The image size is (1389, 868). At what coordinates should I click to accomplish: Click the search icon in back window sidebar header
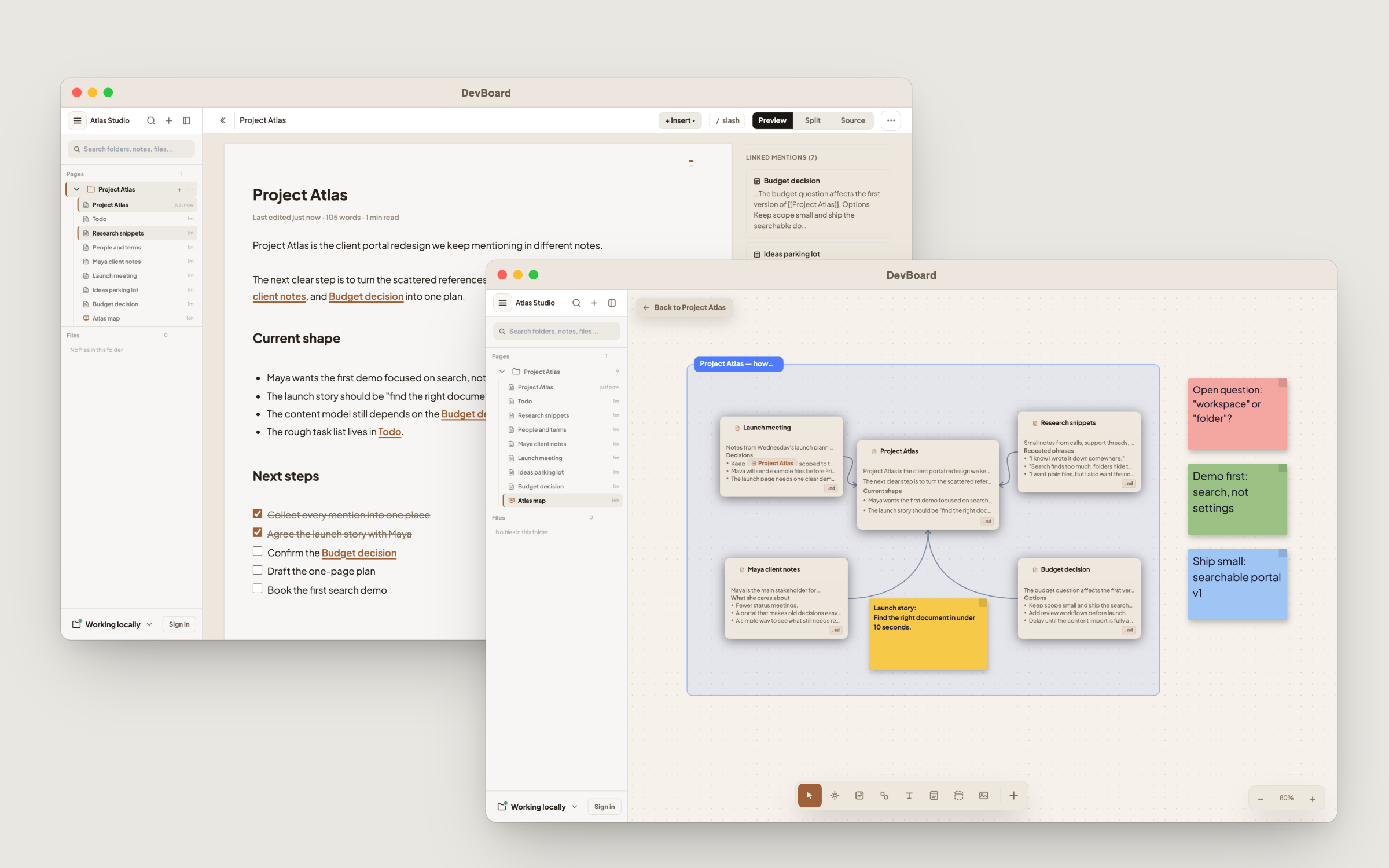(151, 120)
